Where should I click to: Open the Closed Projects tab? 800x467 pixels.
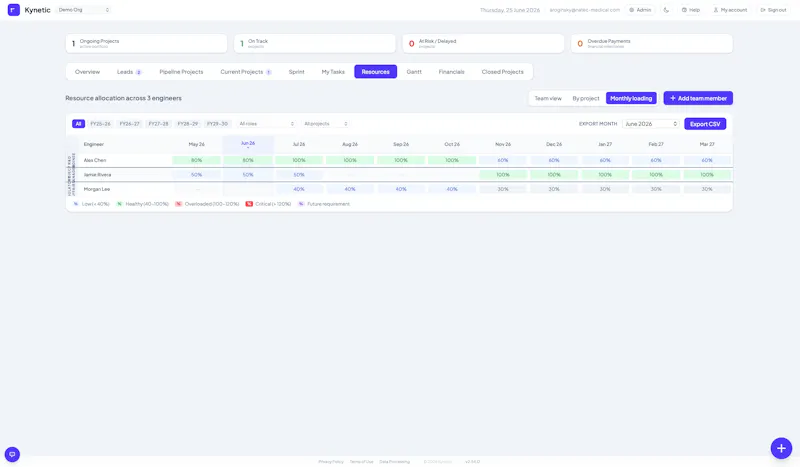(503, 72)
